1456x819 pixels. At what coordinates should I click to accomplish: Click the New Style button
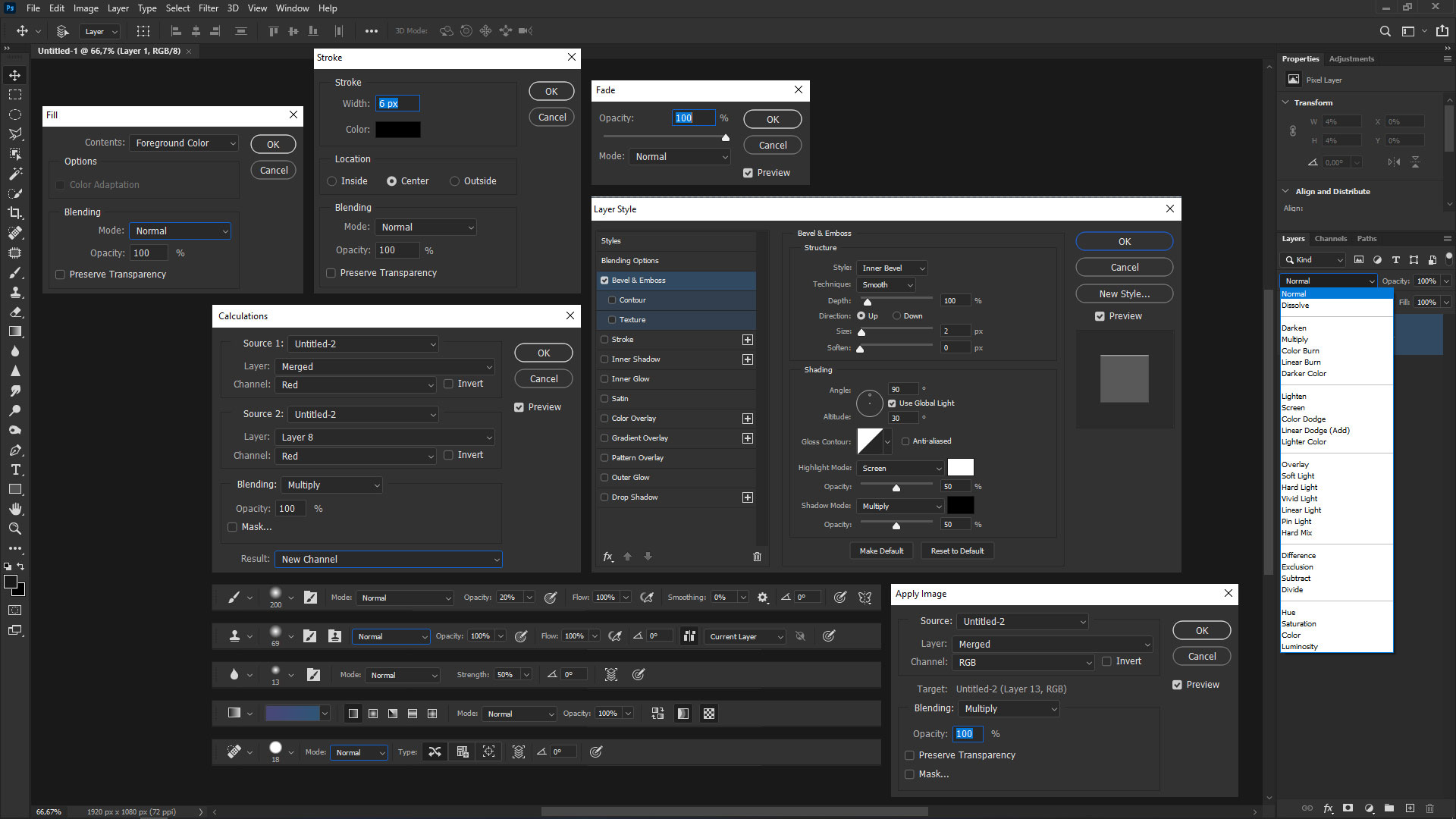1124,293
